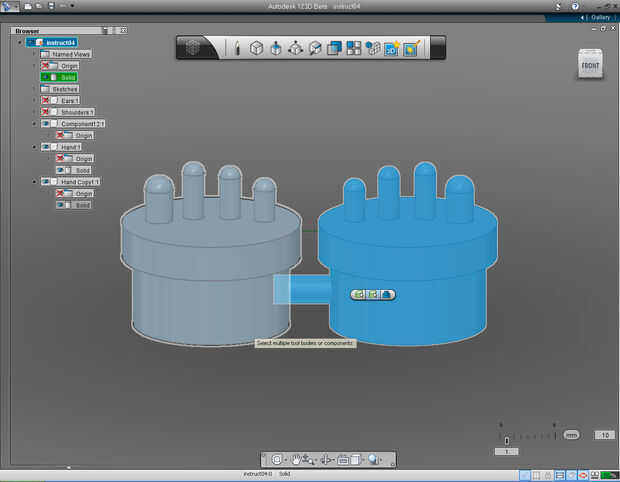This screenshot has height=482, width=620.
Task: Click the mm units button
Action: click(x=571, y=435)
